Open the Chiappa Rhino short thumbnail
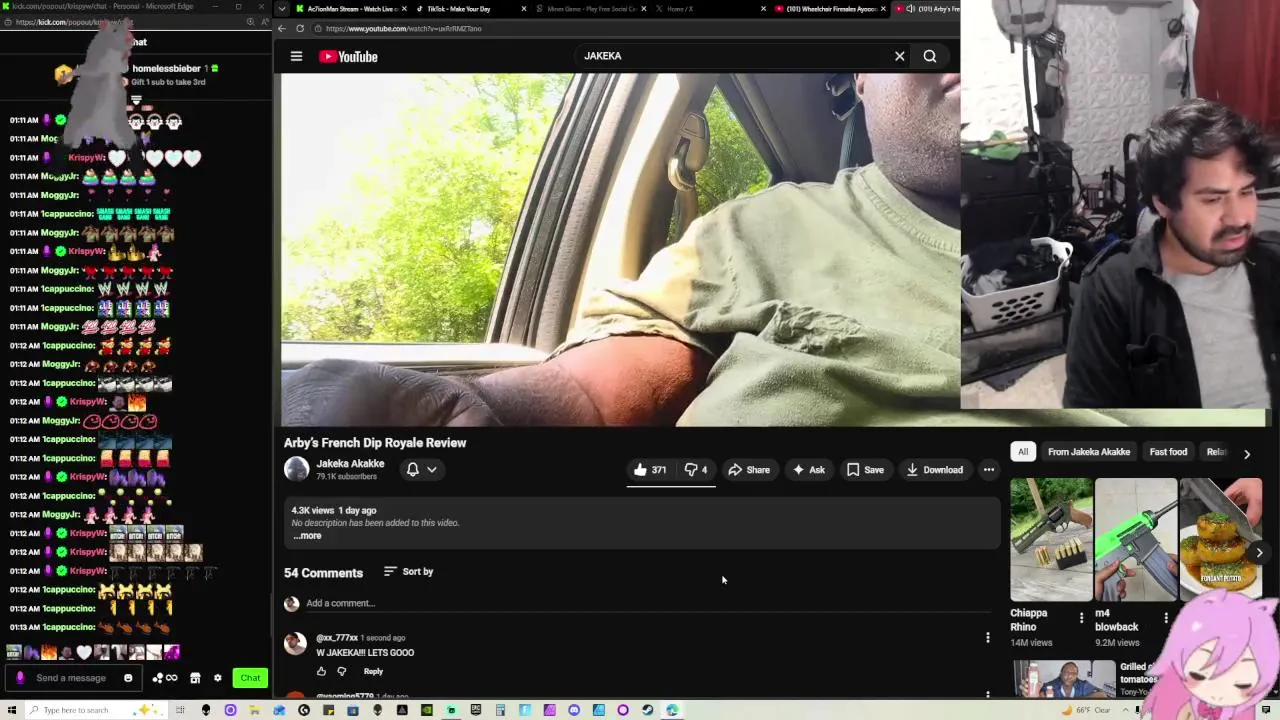1280x720 pixels. [x=1051, y=540]
